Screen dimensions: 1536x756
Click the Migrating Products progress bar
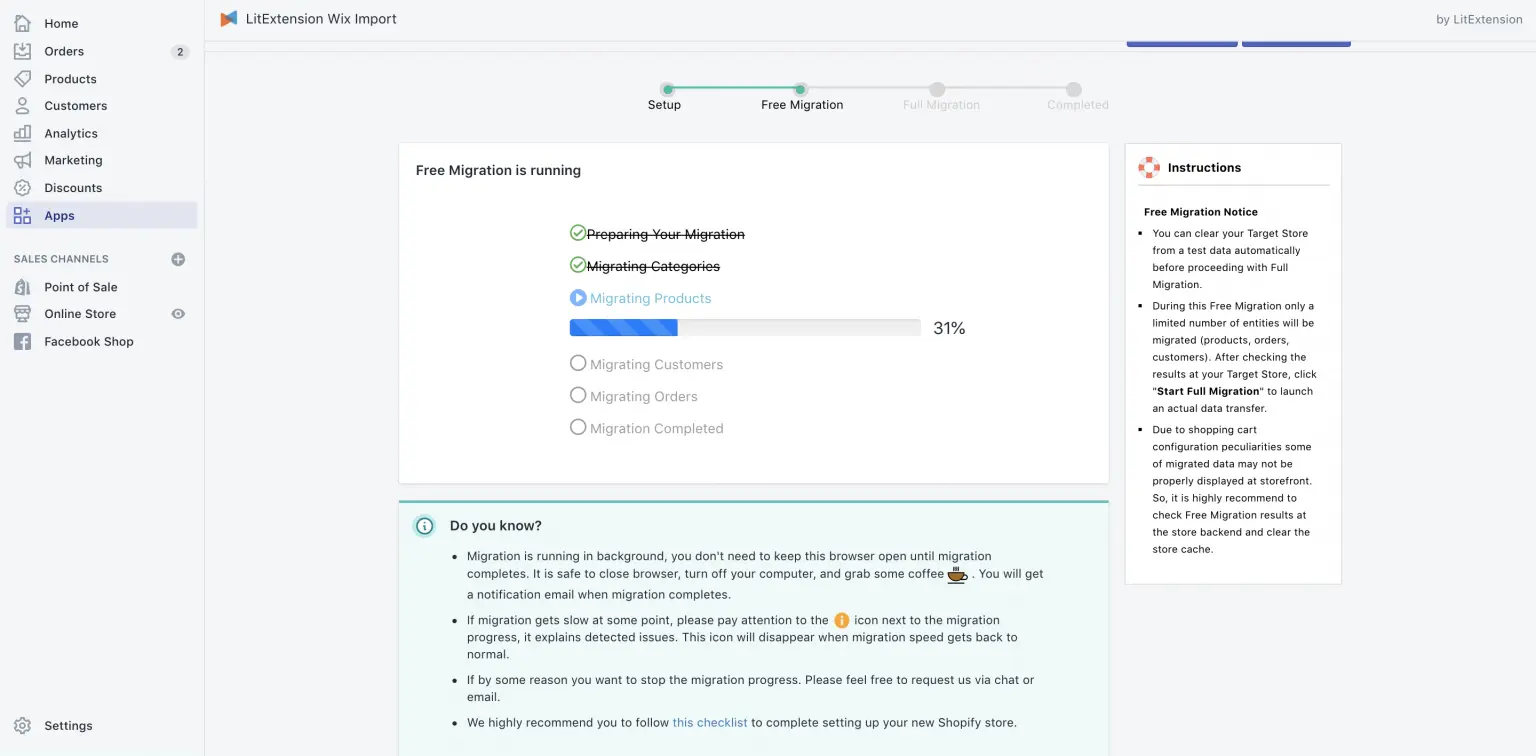pos(745,327)
